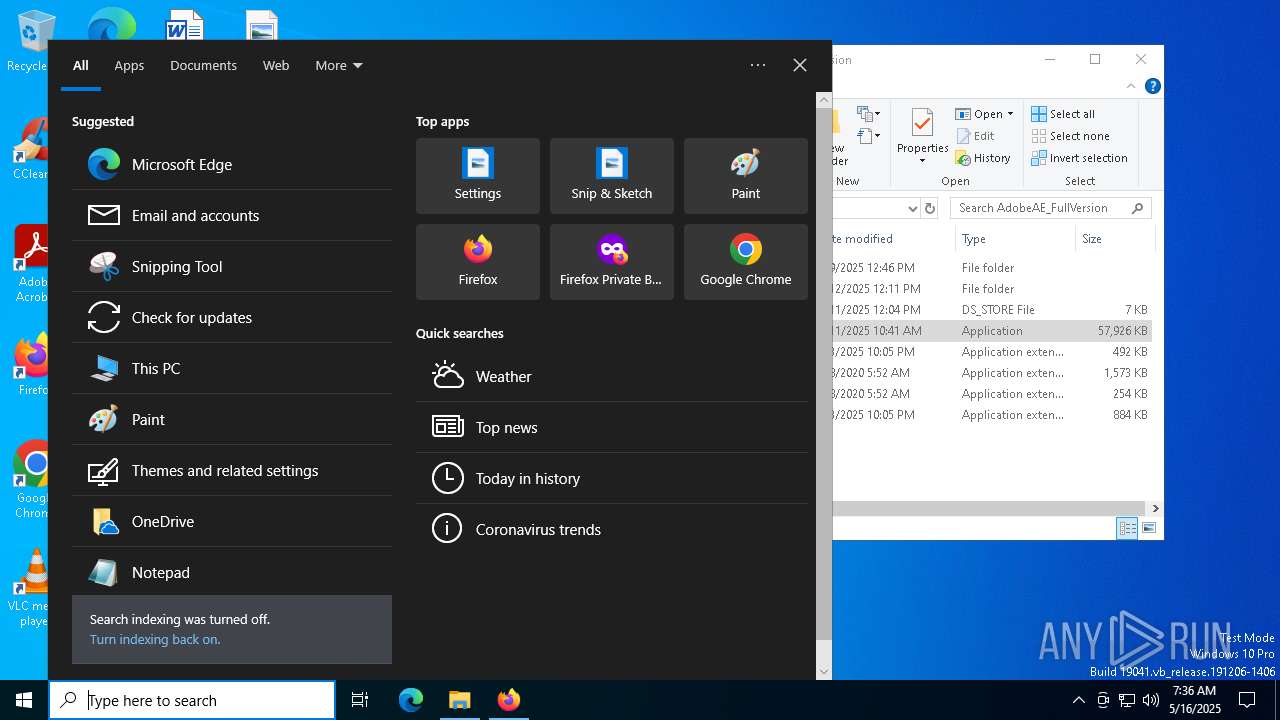Launch Notepad from Suggested list

click(x=232, y=572)
